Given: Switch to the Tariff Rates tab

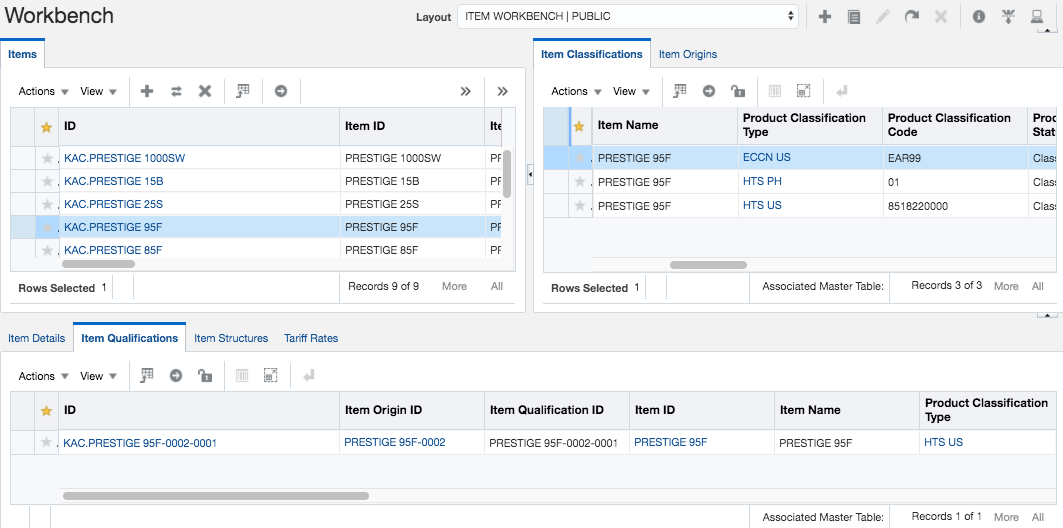Looking at the screenshot, I should tap(311, 338).
